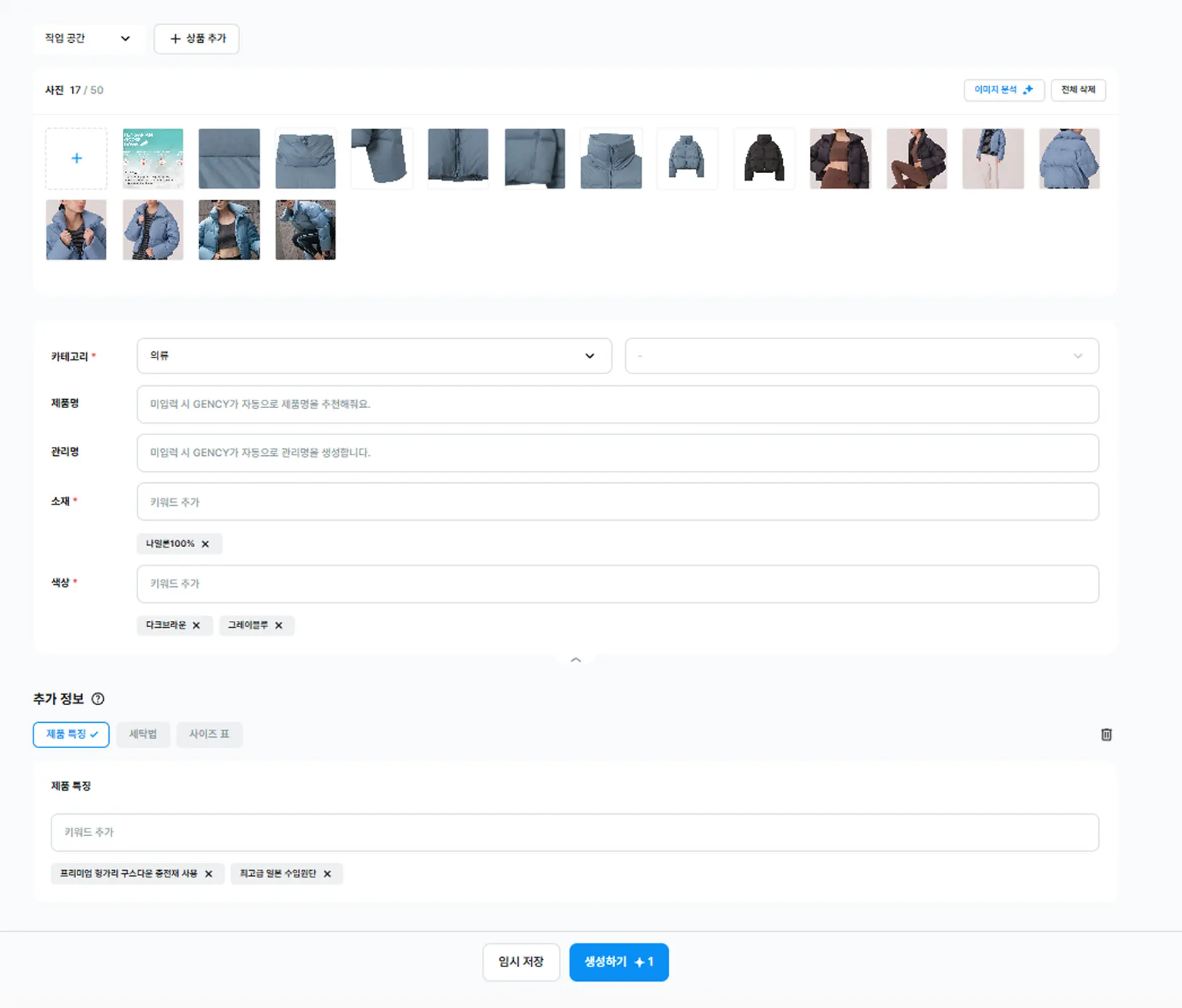Select the teal infographic photo thumbnail

153,159
